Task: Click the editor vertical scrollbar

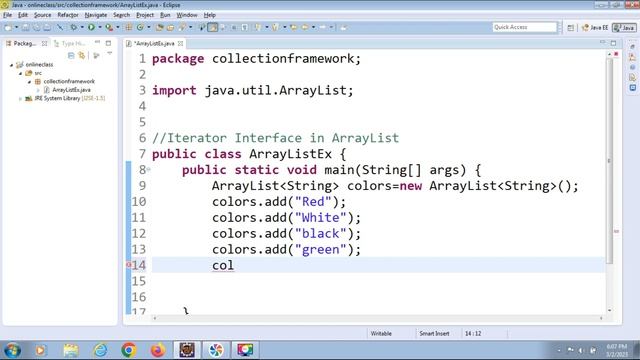Action: coord(610,161)
